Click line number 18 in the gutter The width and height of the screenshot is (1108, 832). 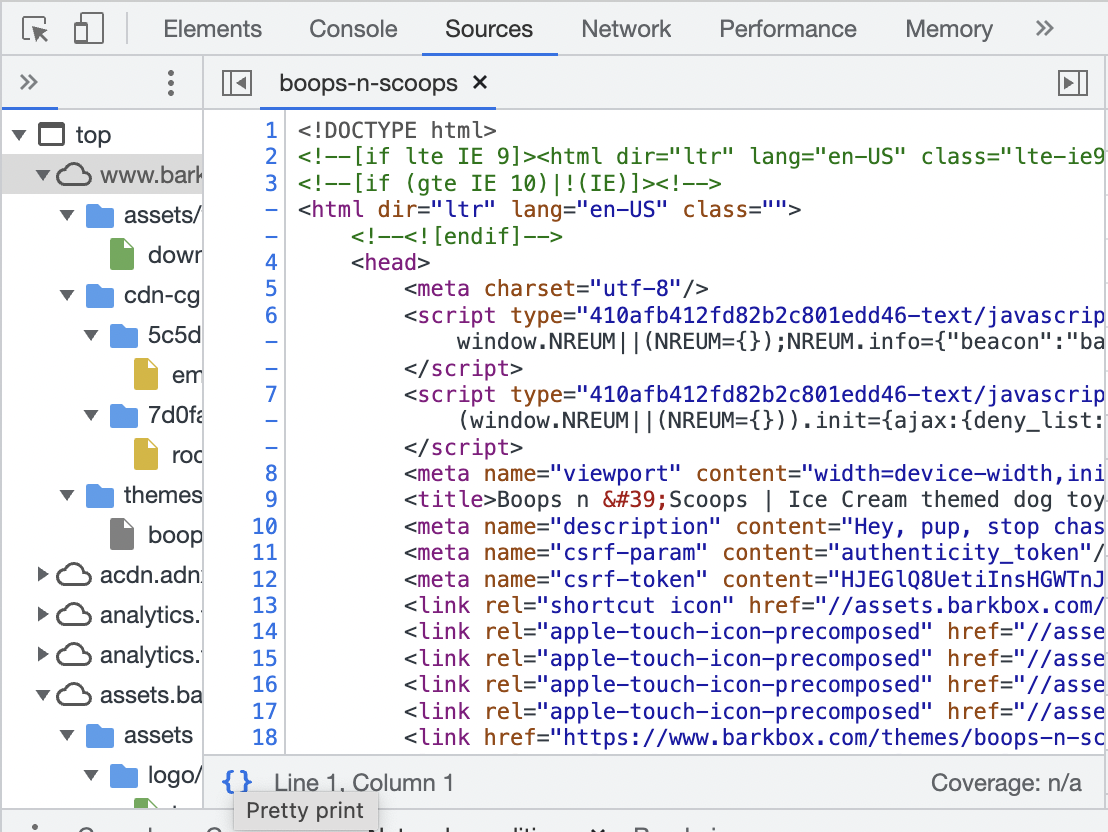pyautogui.click(x=265, y=737)
